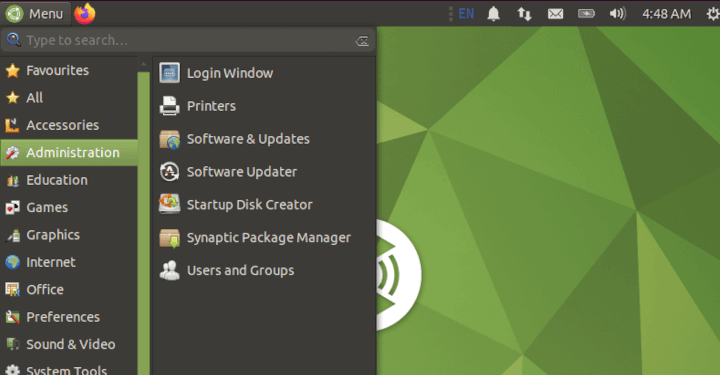Image resolution: width=720 pixels, height=375 pixels.
Task: Launch Firefox from the top panel
Action: pos(84,14)
